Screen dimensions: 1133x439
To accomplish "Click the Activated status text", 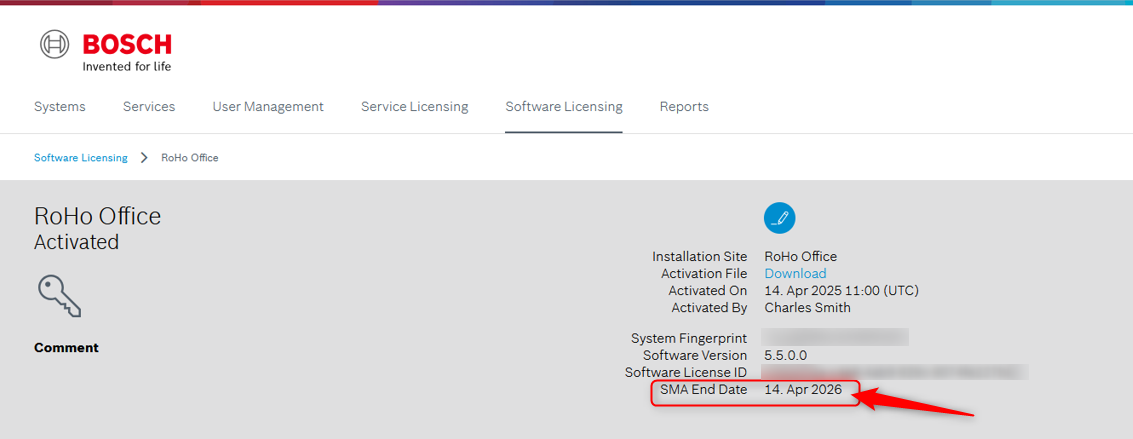I will point(76,242).
